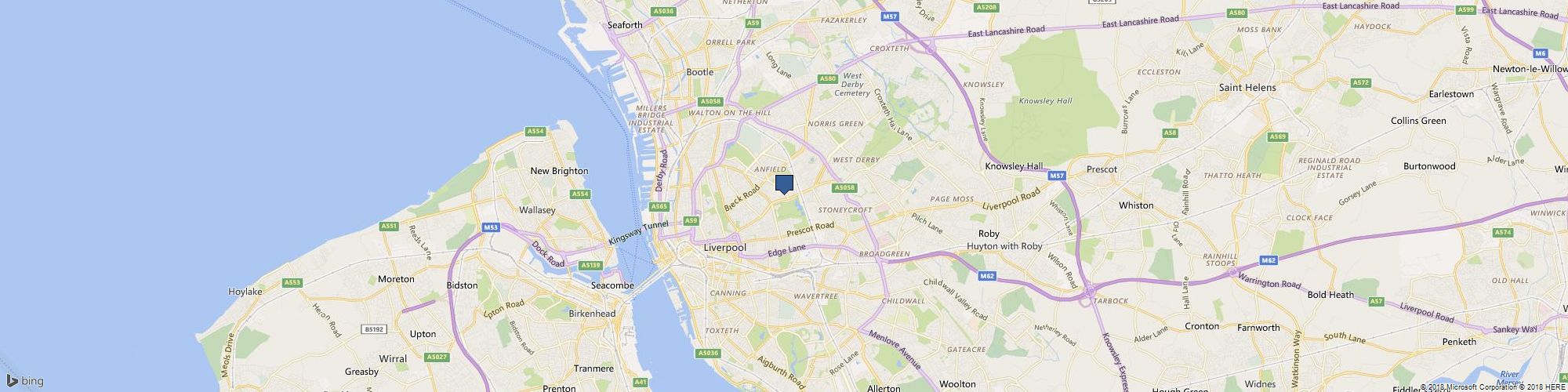Click the blue location pin marker
Screen dimensions: 1568x392
tap(784, 184)
